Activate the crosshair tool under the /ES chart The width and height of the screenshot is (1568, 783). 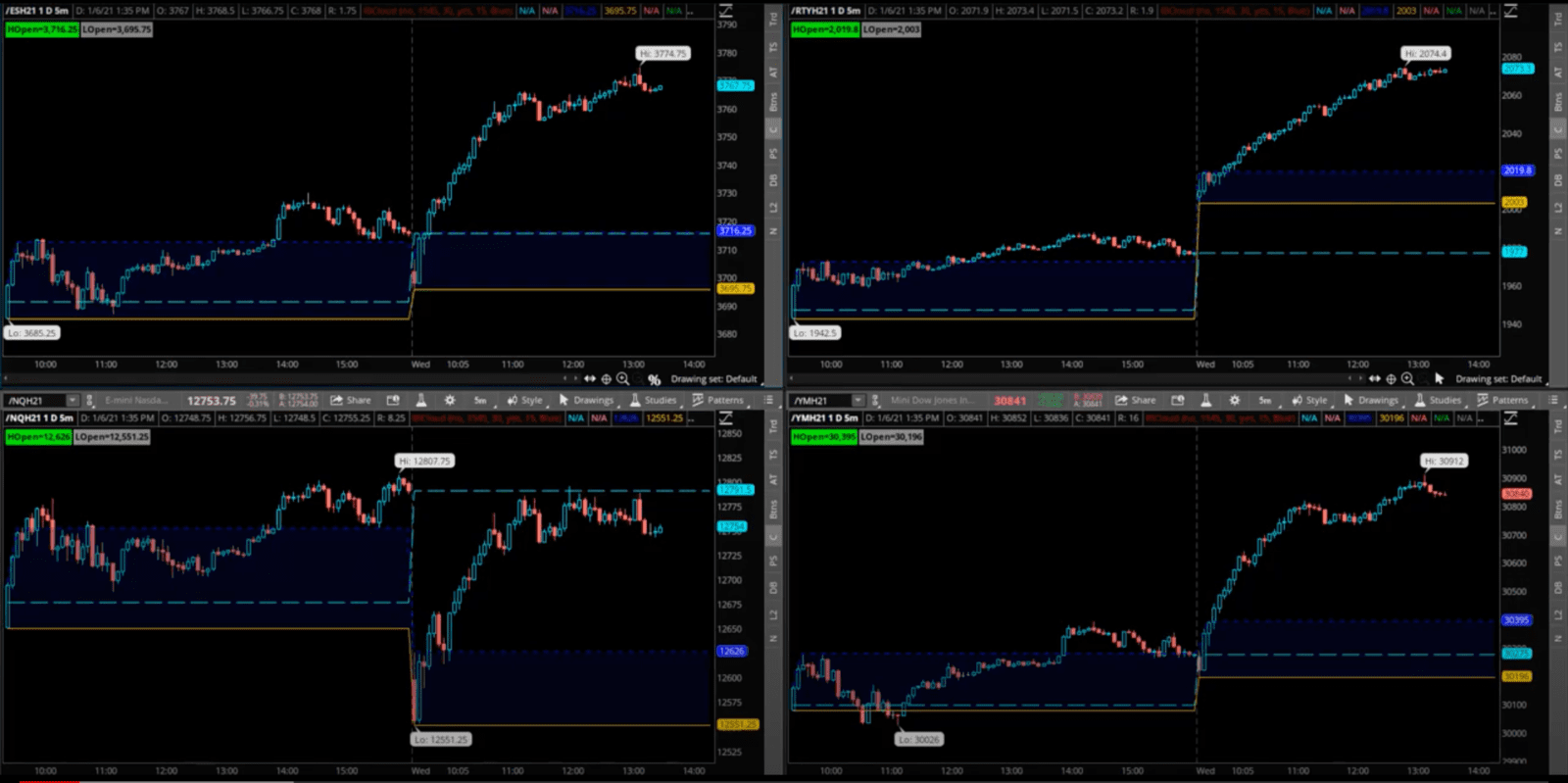[606, 379]
